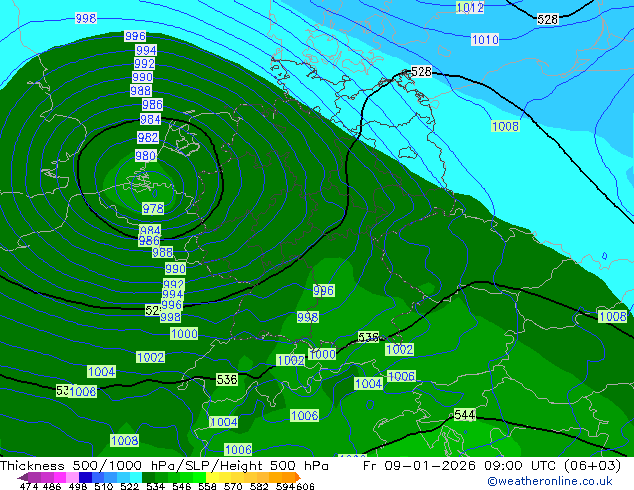Pick the bright lime green legend swatch

[199, 477]
